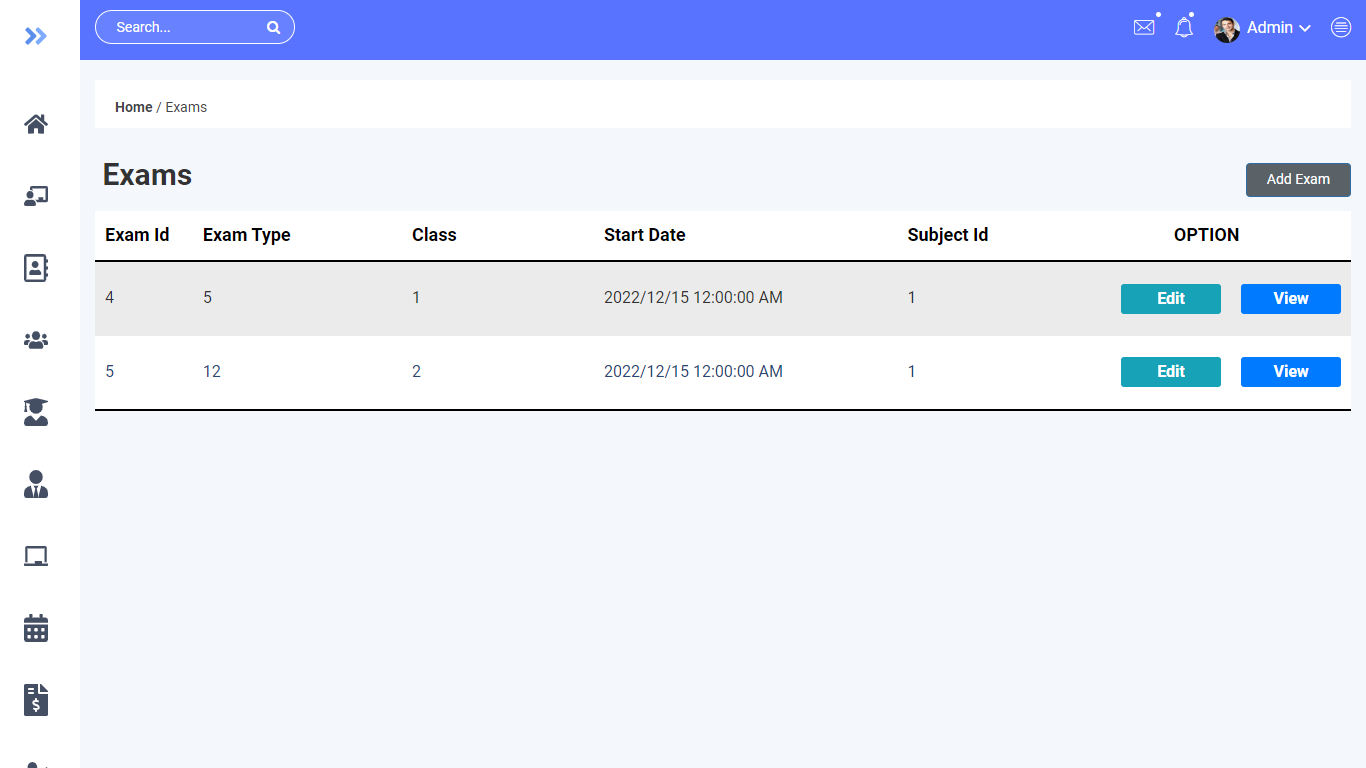Click the Admin profile avatar picture

[x=1227, y=29]
